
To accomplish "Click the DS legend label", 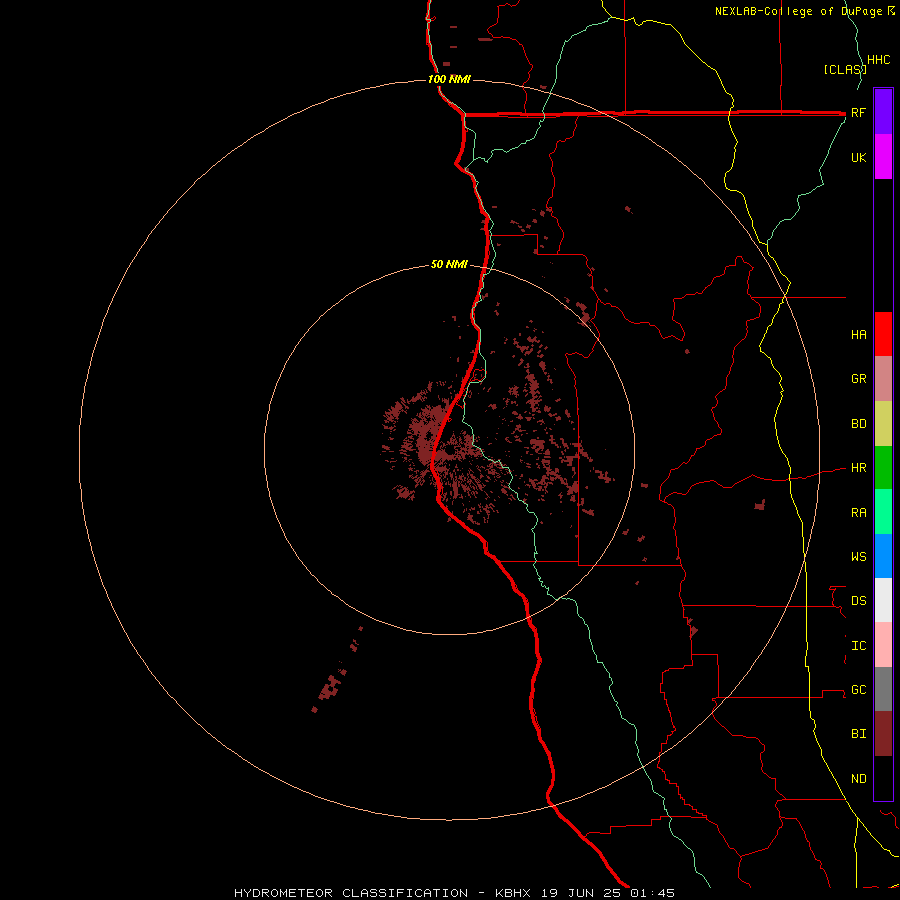I will click(858, 601).
